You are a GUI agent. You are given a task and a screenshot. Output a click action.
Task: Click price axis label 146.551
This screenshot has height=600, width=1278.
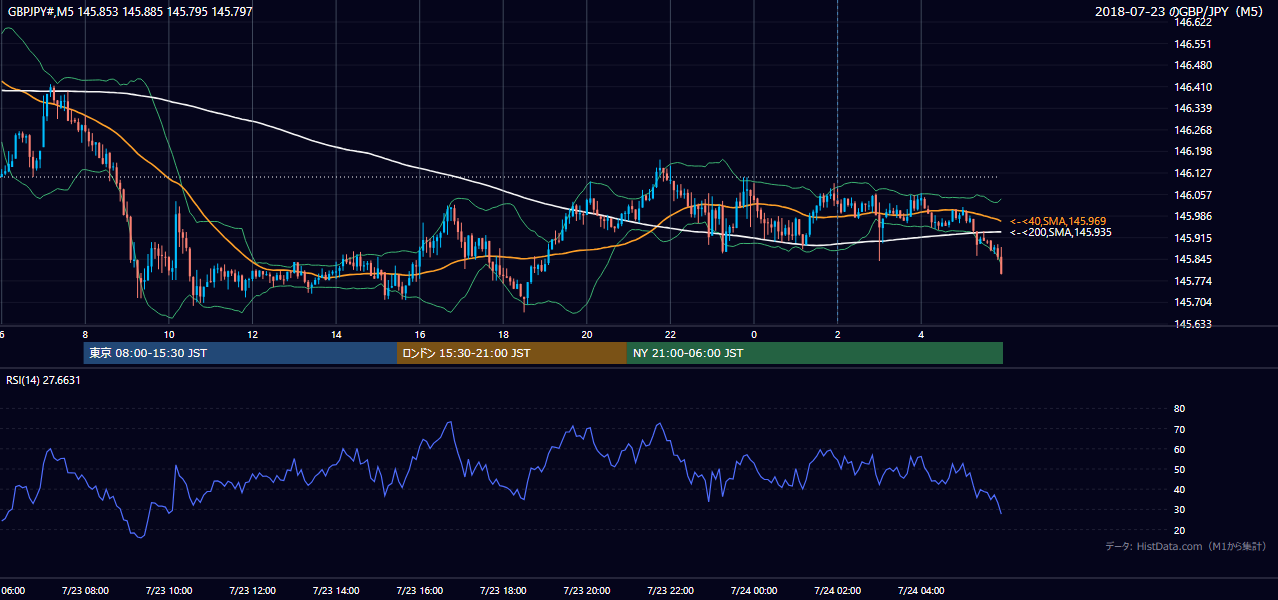pyautogui.click(x=1194, y=44)
